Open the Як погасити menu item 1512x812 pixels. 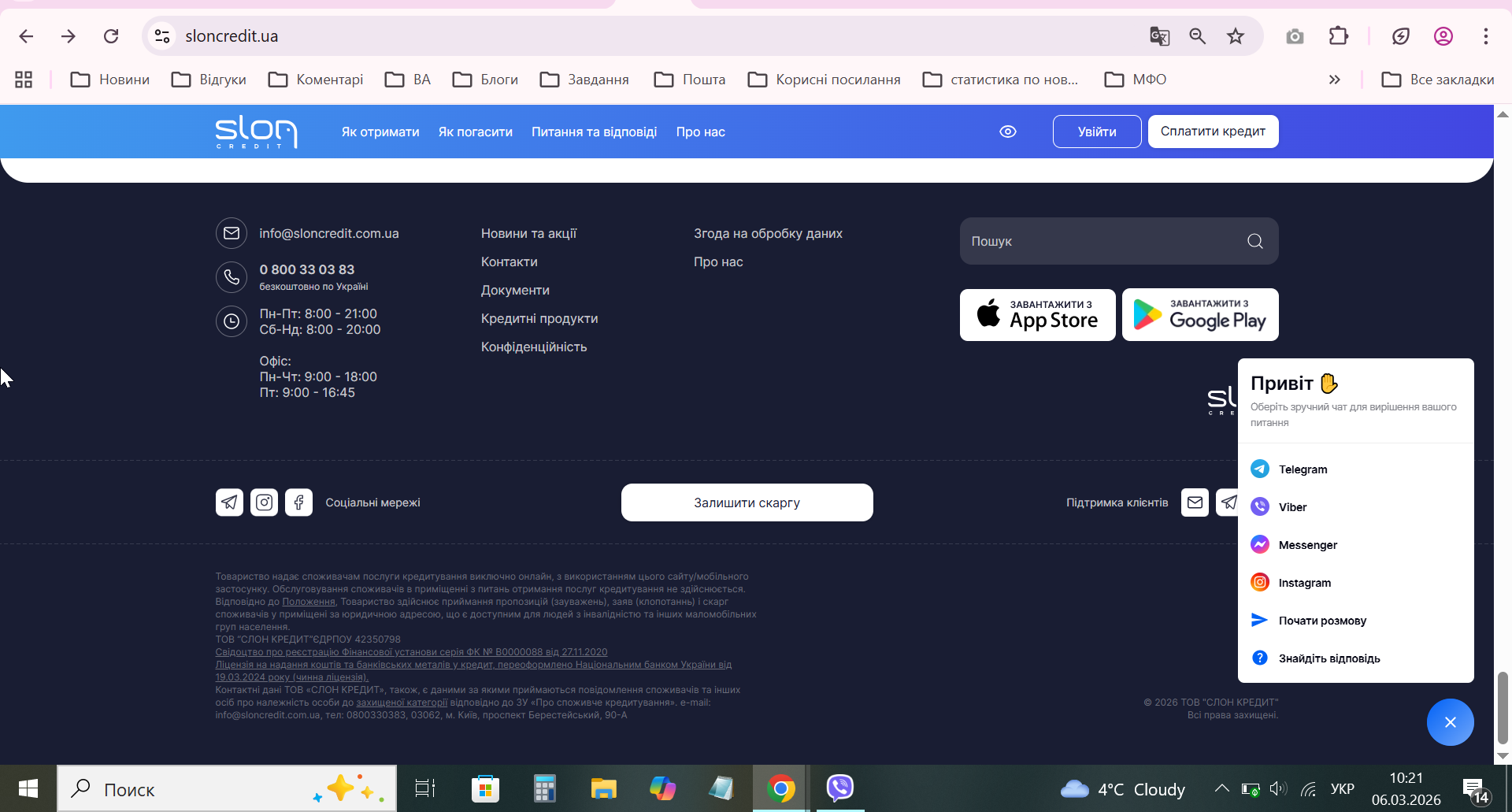pos(476,132)
